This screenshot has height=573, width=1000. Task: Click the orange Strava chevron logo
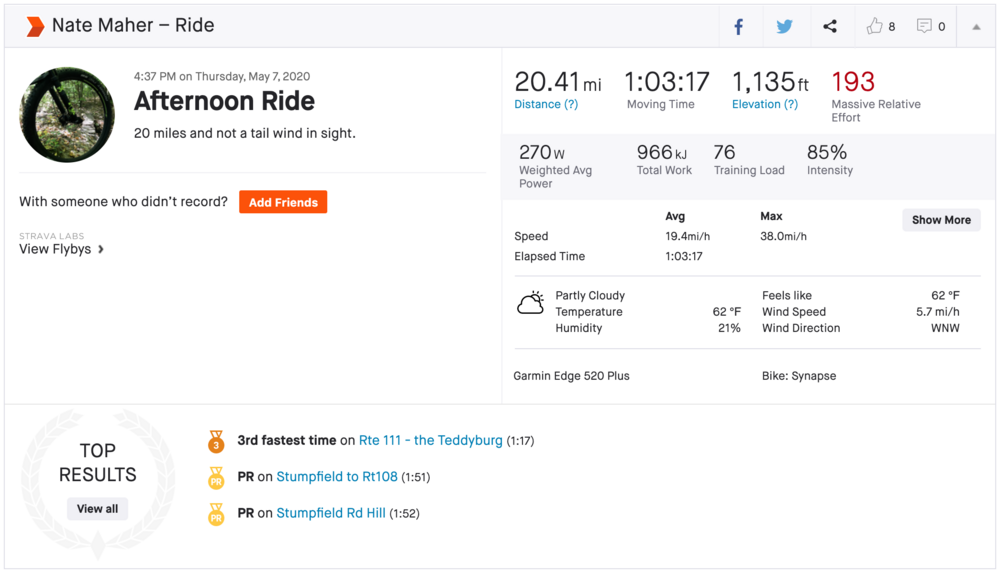(35, 27)
